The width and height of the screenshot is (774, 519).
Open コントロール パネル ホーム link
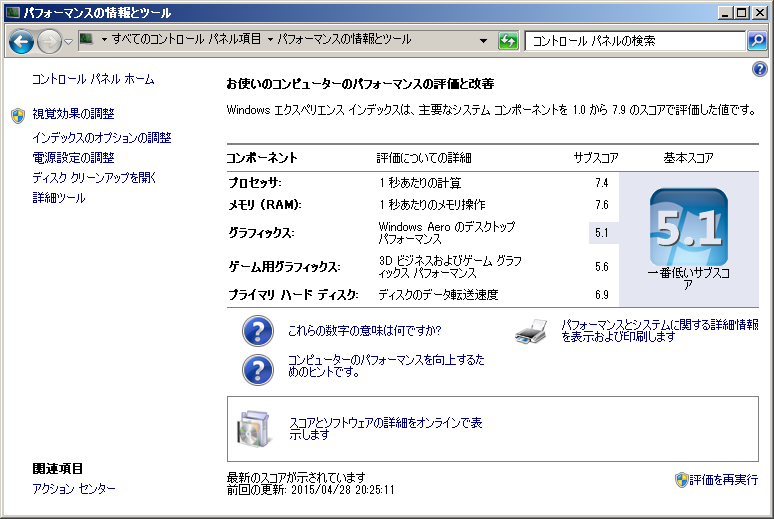tap(93, 79)
